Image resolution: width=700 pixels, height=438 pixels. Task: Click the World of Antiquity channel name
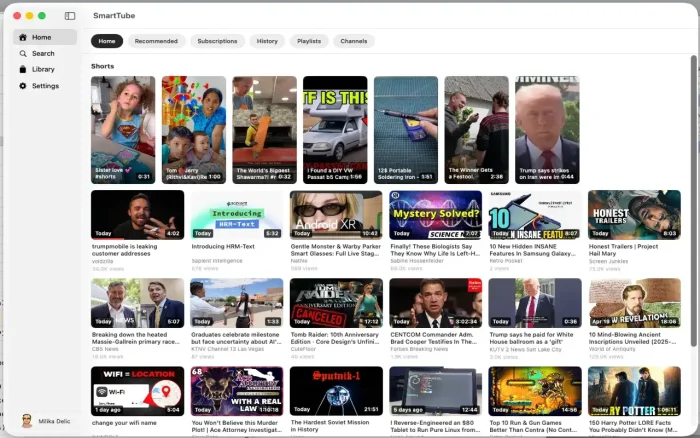(x=612, y=349)
